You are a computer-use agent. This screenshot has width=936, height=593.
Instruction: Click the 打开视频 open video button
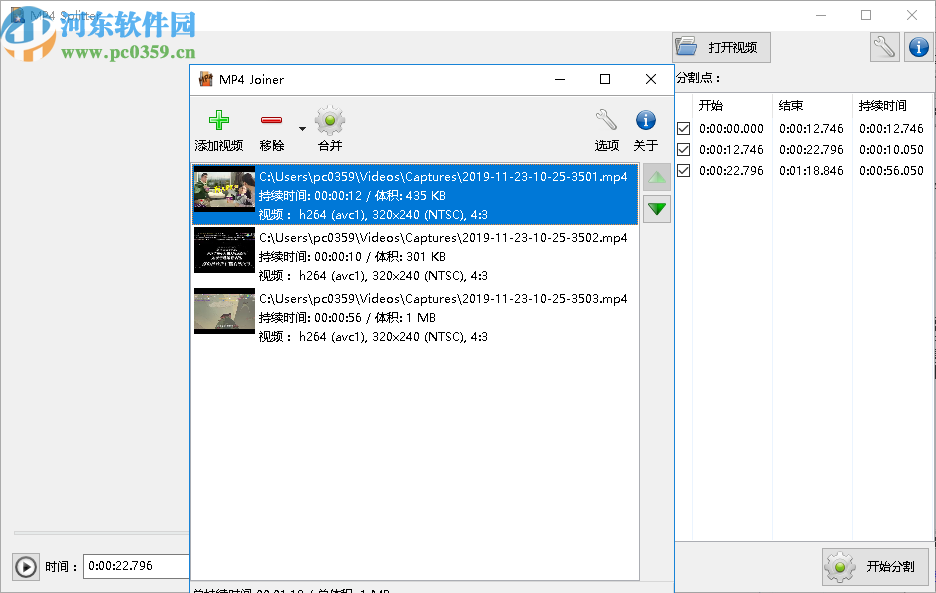(719, 46)
